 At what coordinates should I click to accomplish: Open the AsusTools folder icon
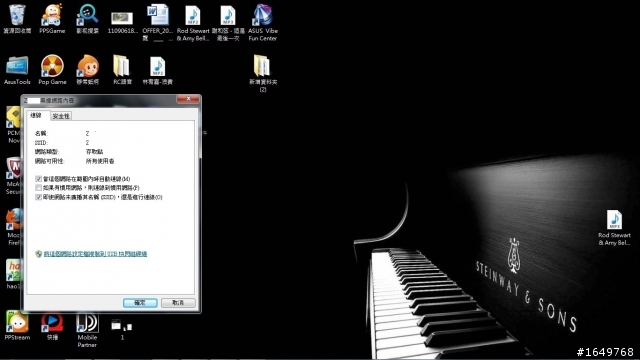point(17,70)
